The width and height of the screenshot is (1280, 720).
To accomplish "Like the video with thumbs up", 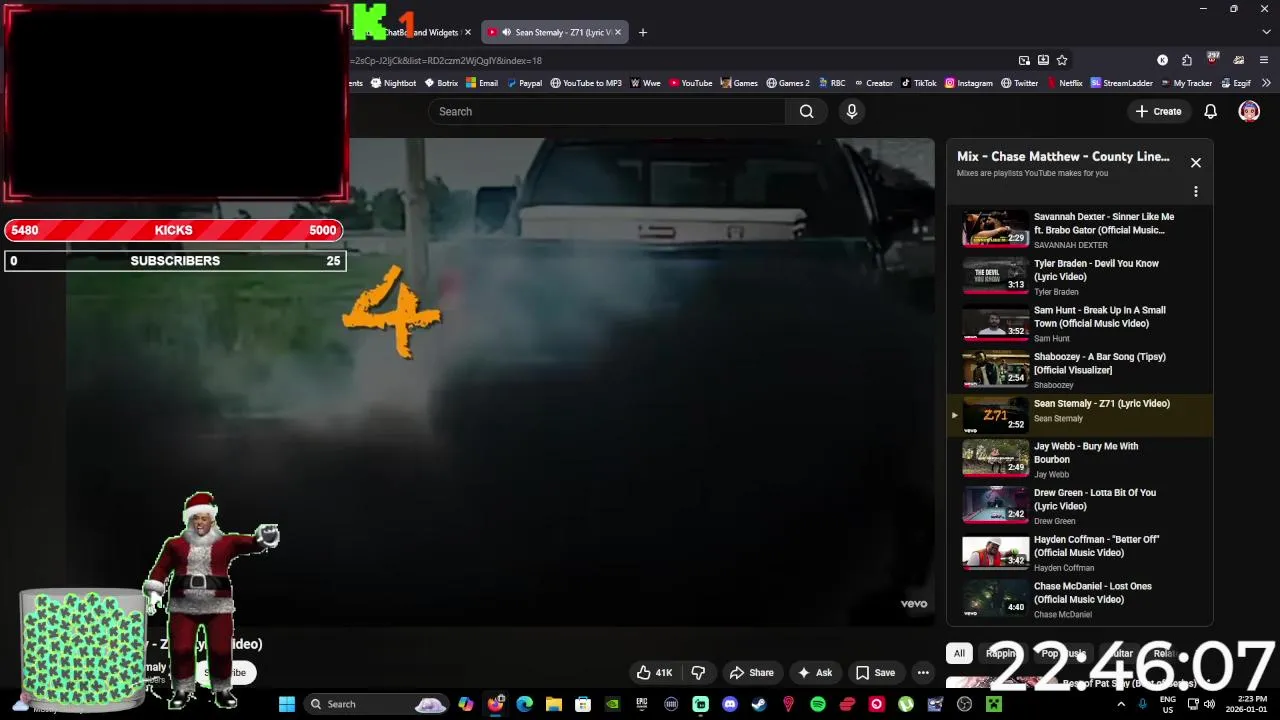I will 654,672.
